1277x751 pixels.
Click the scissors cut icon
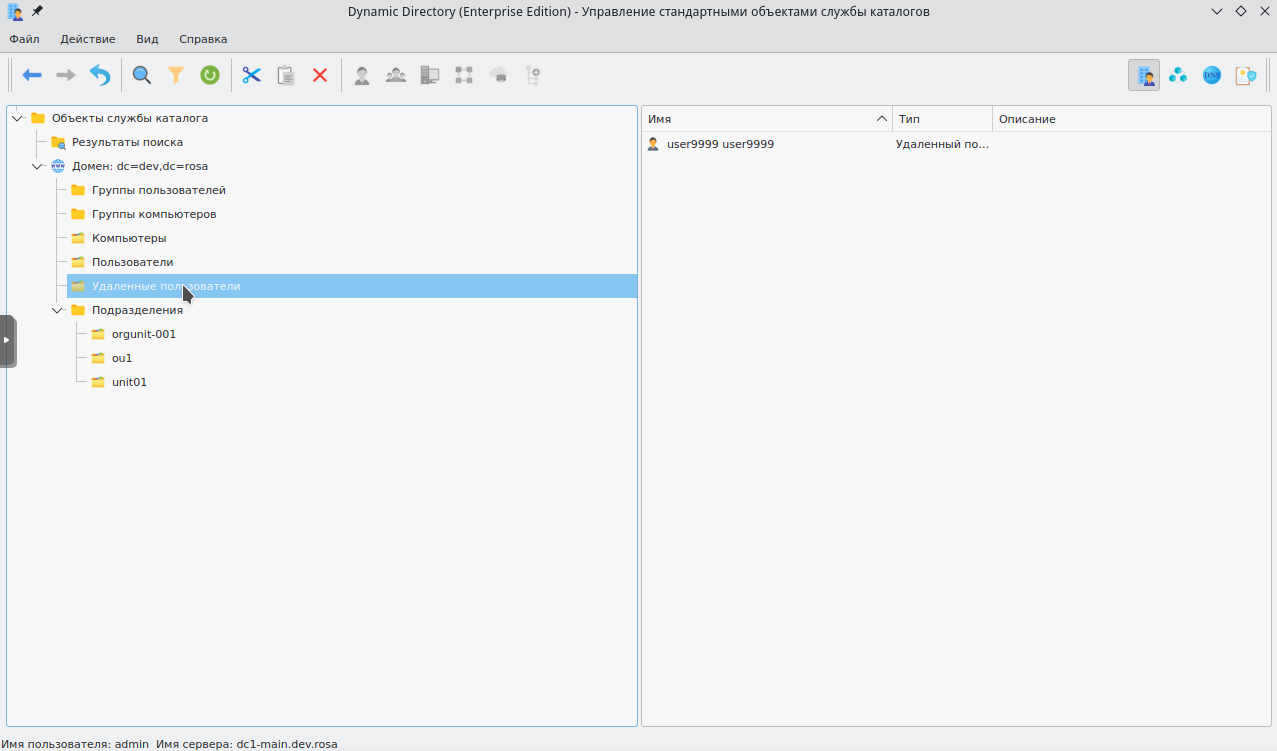251,75
